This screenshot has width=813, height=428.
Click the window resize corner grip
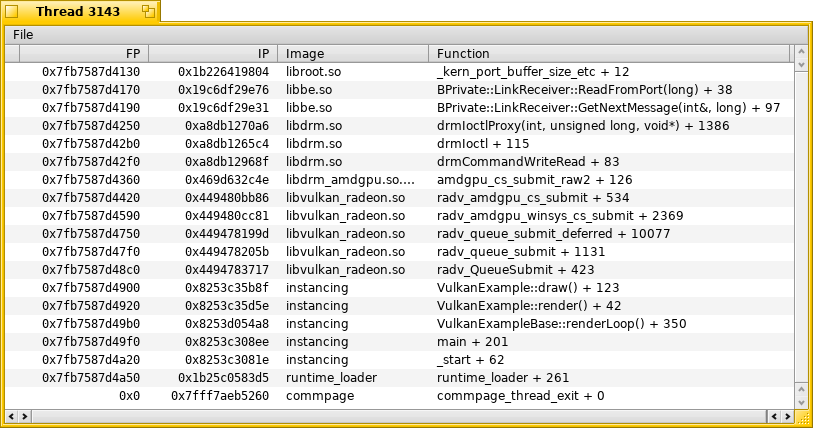pos(801,416)
